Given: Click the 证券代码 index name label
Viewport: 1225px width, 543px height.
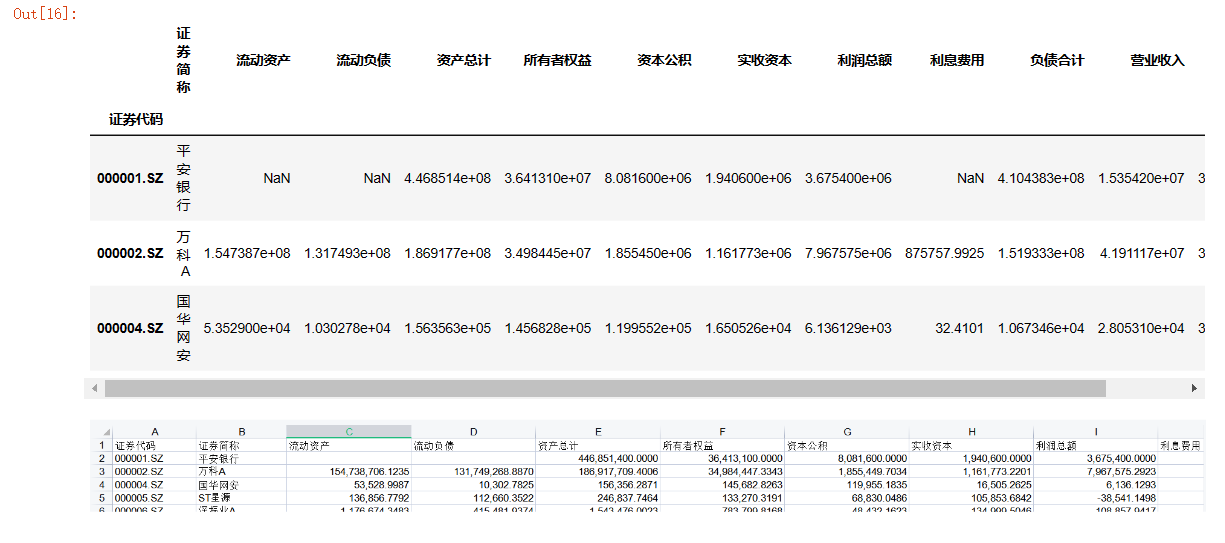Looking at the screenshot, I should (136, 119).
